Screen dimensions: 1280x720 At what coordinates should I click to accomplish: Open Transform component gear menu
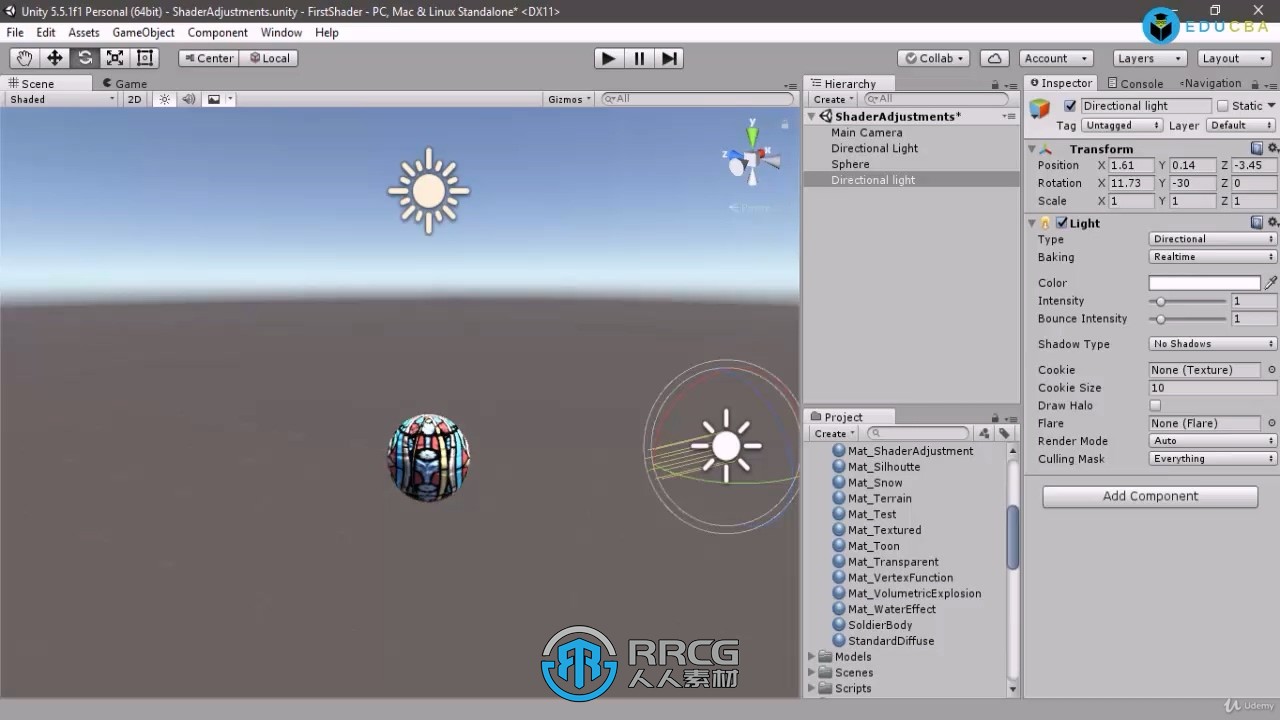point(1272,148)
